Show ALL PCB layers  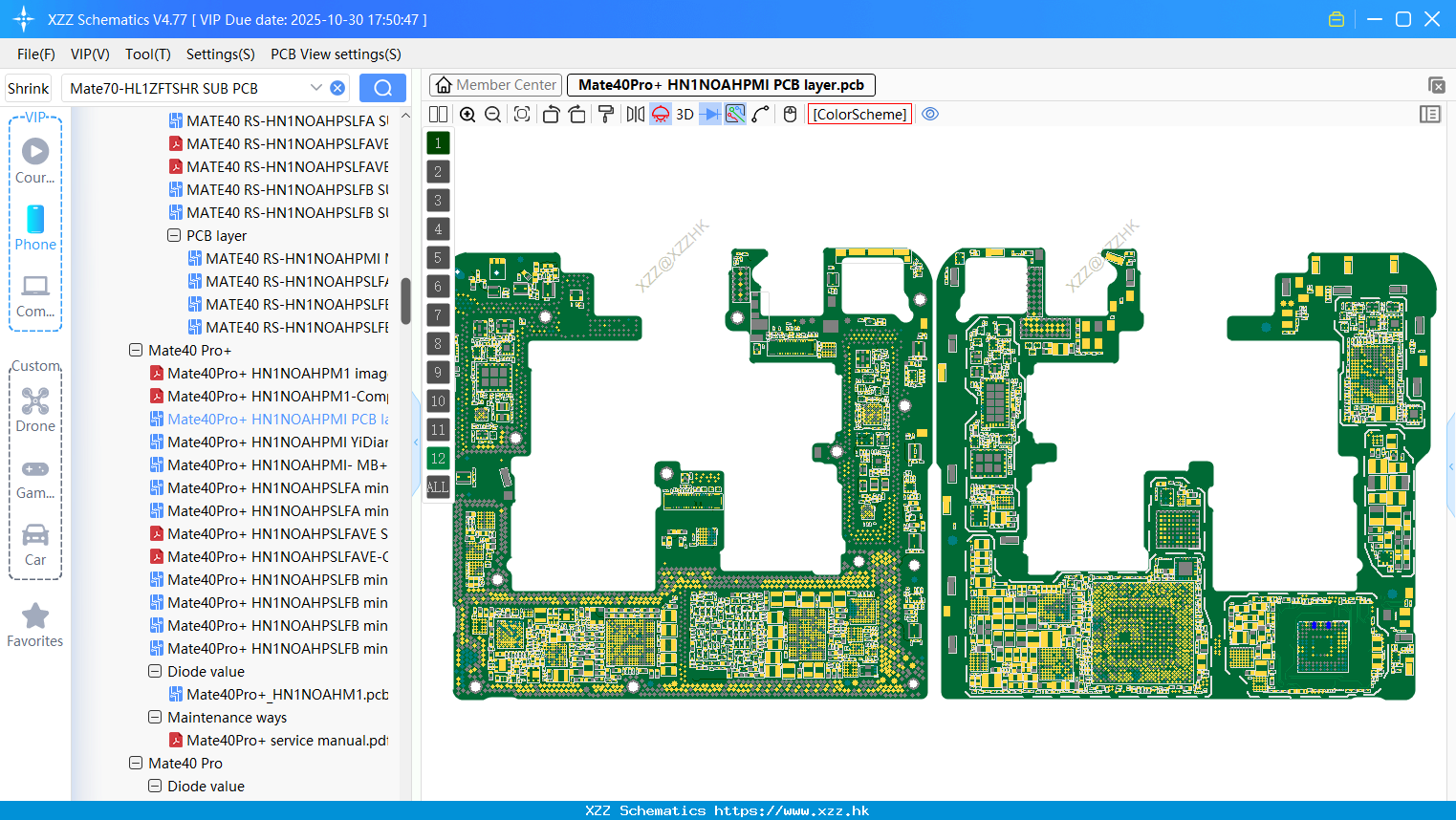pyautogui.click(x=438, y=487)
